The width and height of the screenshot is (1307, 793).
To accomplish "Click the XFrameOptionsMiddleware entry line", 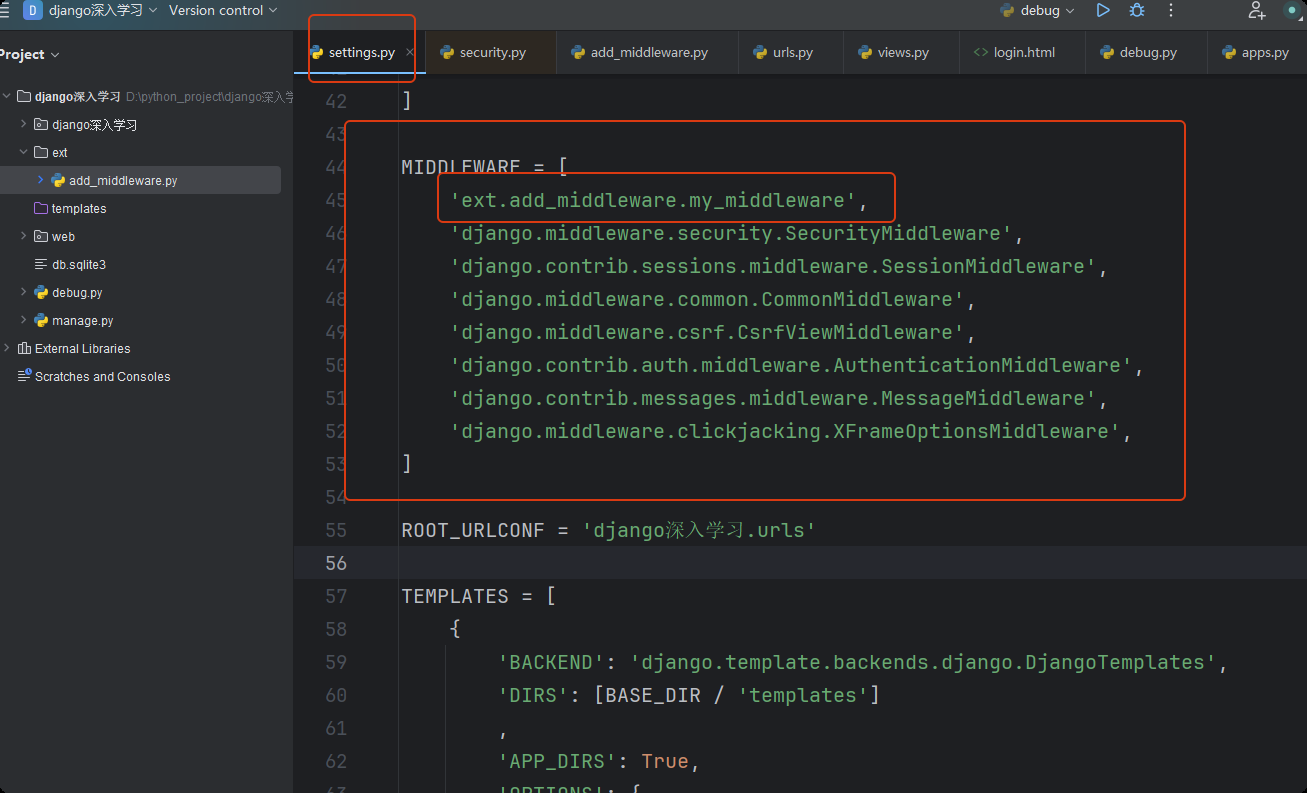I will [x=785, y=431].
